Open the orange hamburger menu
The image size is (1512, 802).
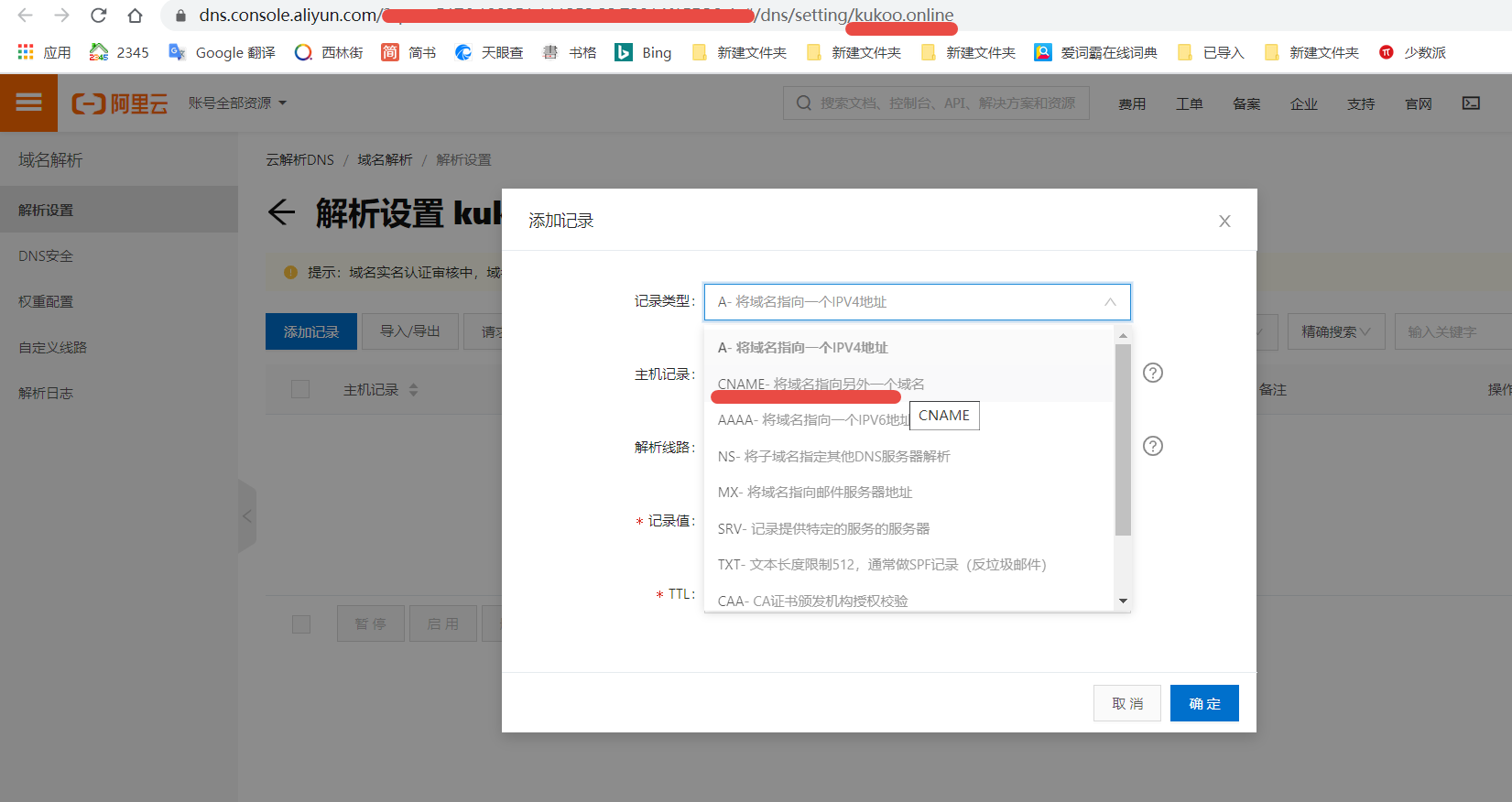click(28, 103)
